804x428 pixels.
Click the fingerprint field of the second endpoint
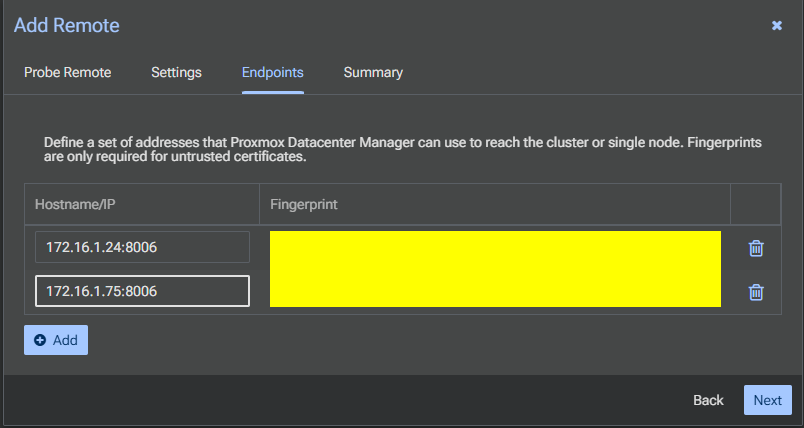click(x=495, y=290)
